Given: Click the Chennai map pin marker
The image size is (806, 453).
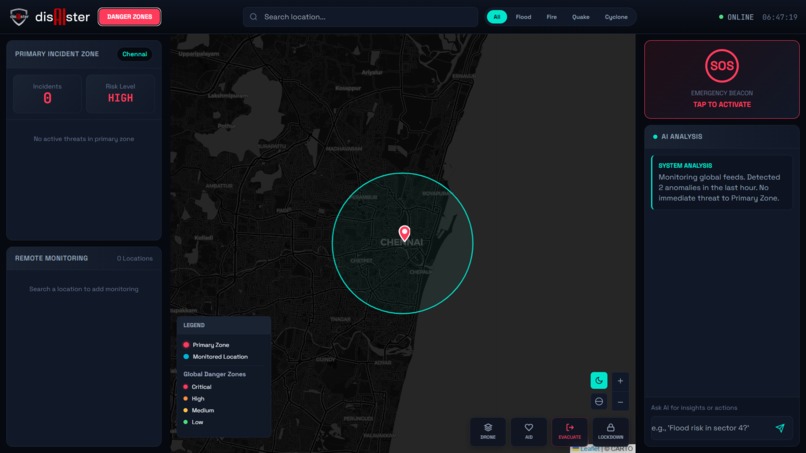Looking at the screenshot, I should coord(405,233).
